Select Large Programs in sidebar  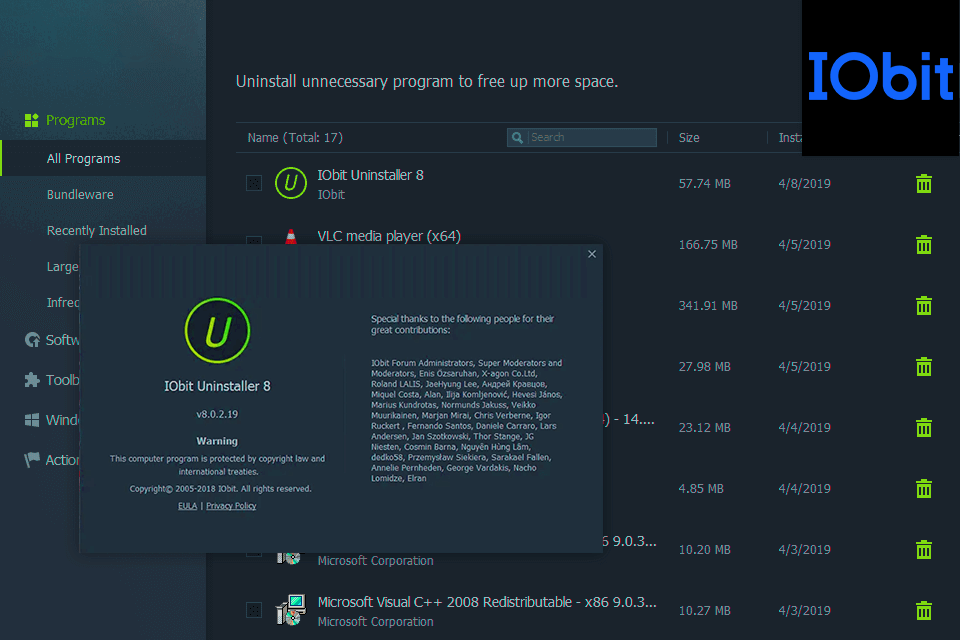[x=62, y=266]
